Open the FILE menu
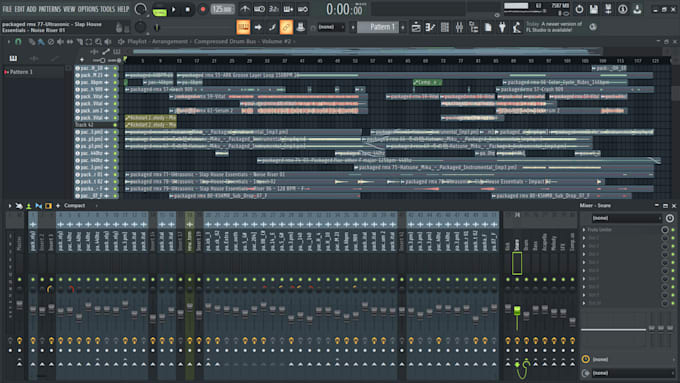 click(7, 9)
